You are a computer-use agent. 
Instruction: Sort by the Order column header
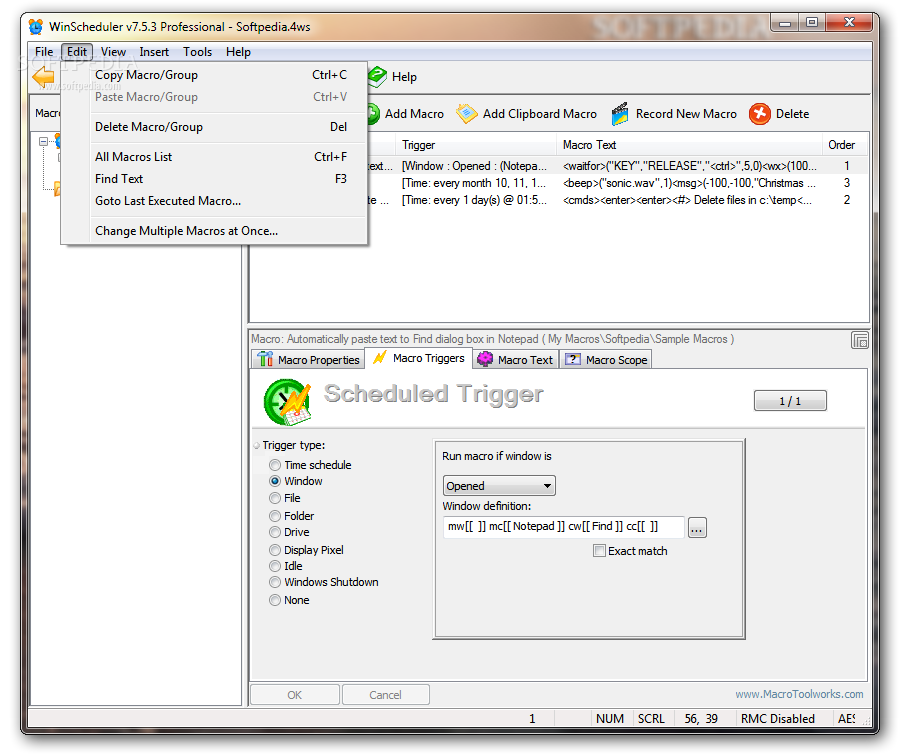tap(845, 145)
